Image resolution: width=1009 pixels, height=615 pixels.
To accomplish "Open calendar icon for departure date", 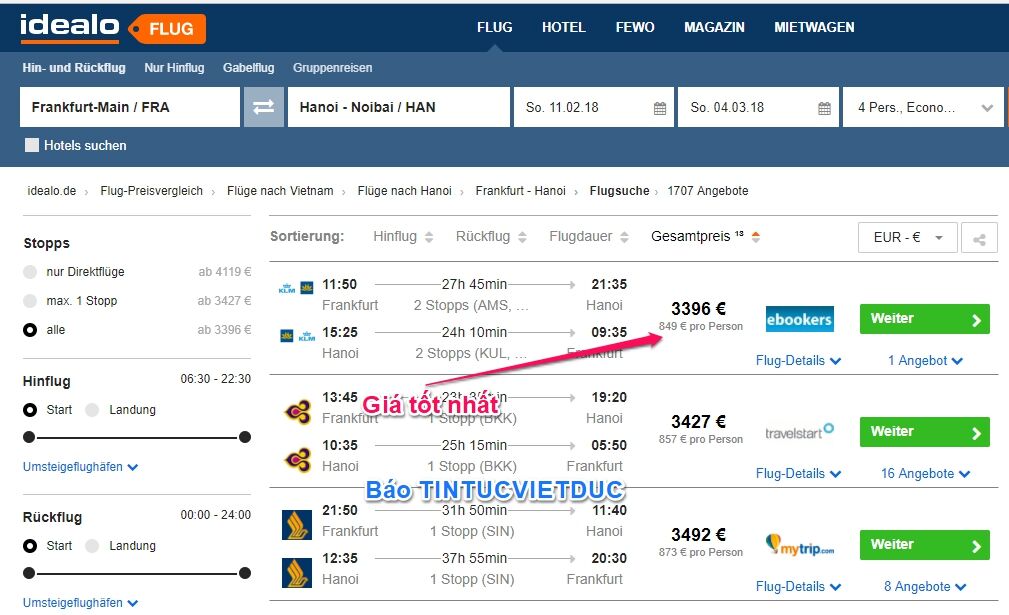I will (660, 108).
